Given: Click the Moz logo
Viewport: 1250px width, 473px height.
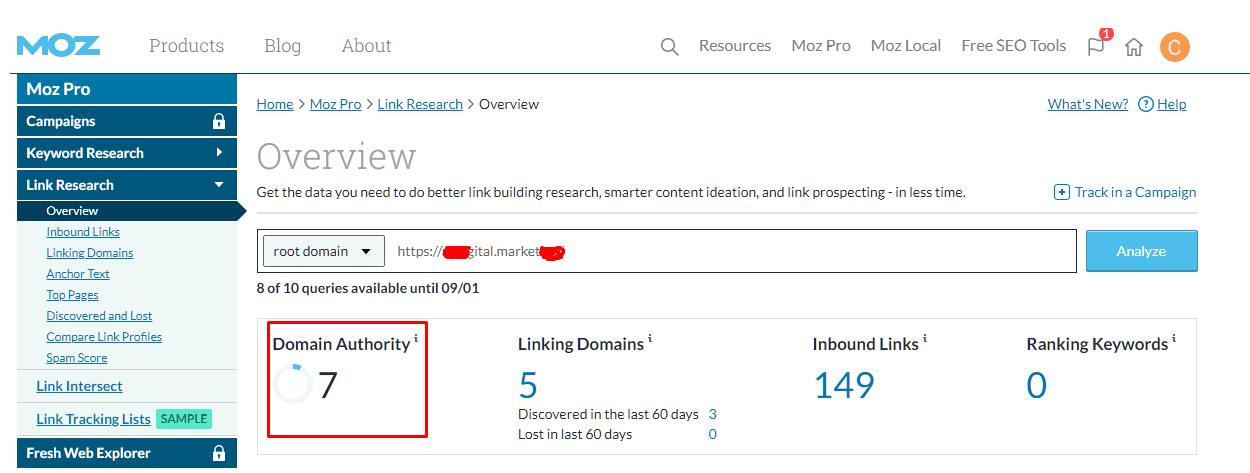Looking at the screenshot, I should pyautogui.click(x=58, y=46).
